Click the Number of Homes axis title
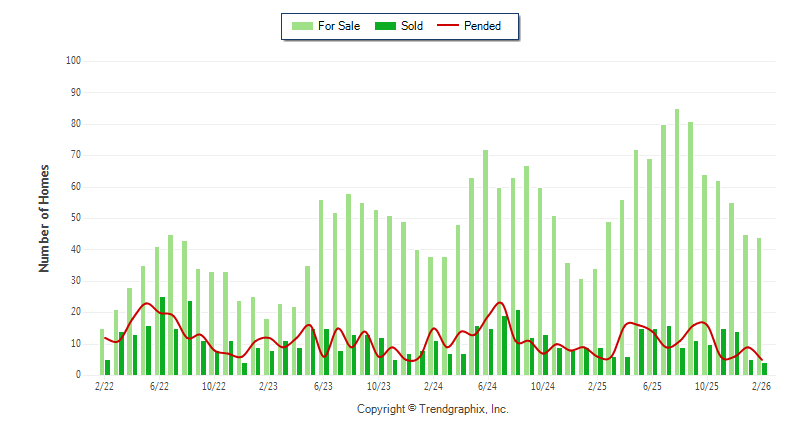 click(44, 218)
